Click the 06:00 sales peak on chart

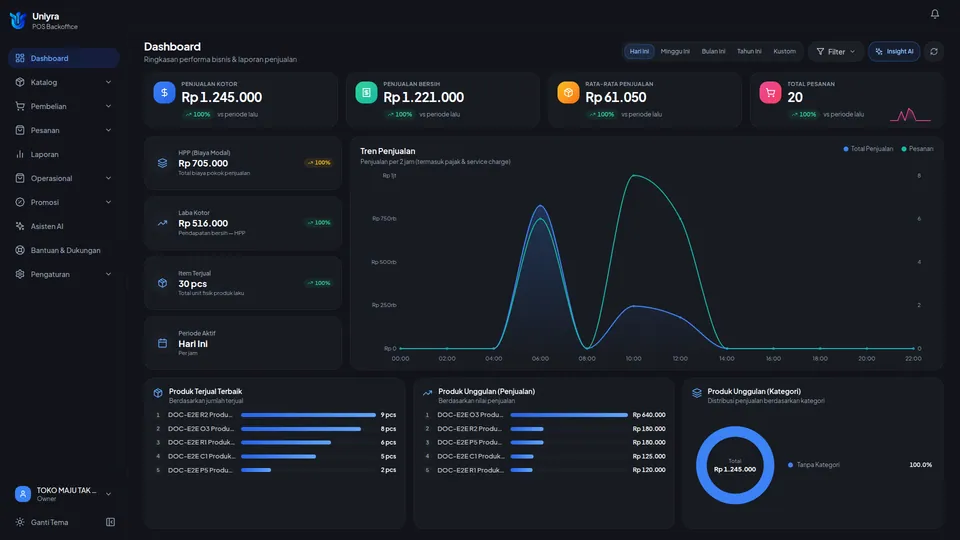click(x=540, y=206)
